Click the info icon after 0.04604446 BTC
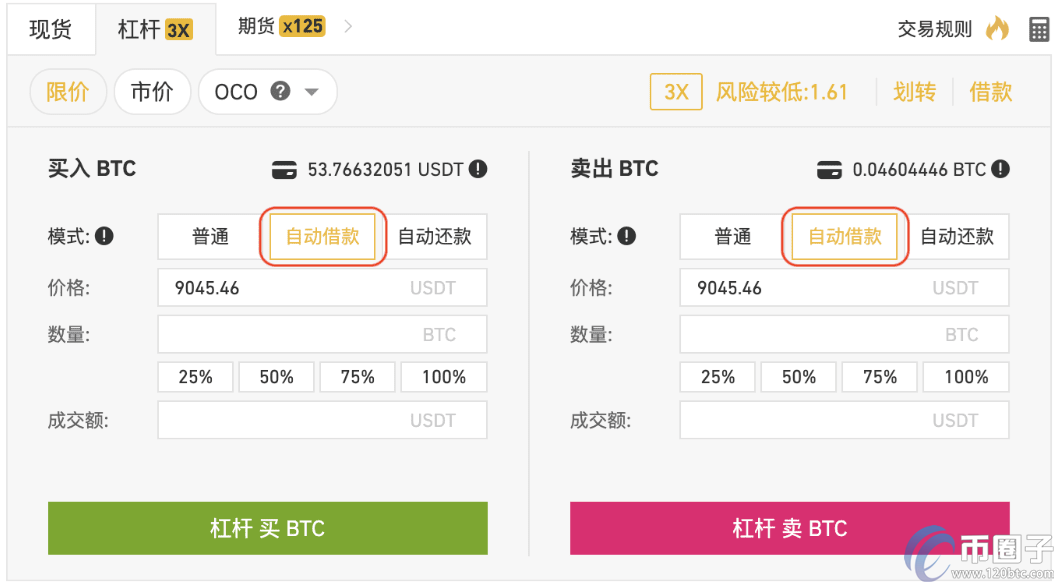The width and height of the screenshot is (1054, 582). [x=999, y=169]
